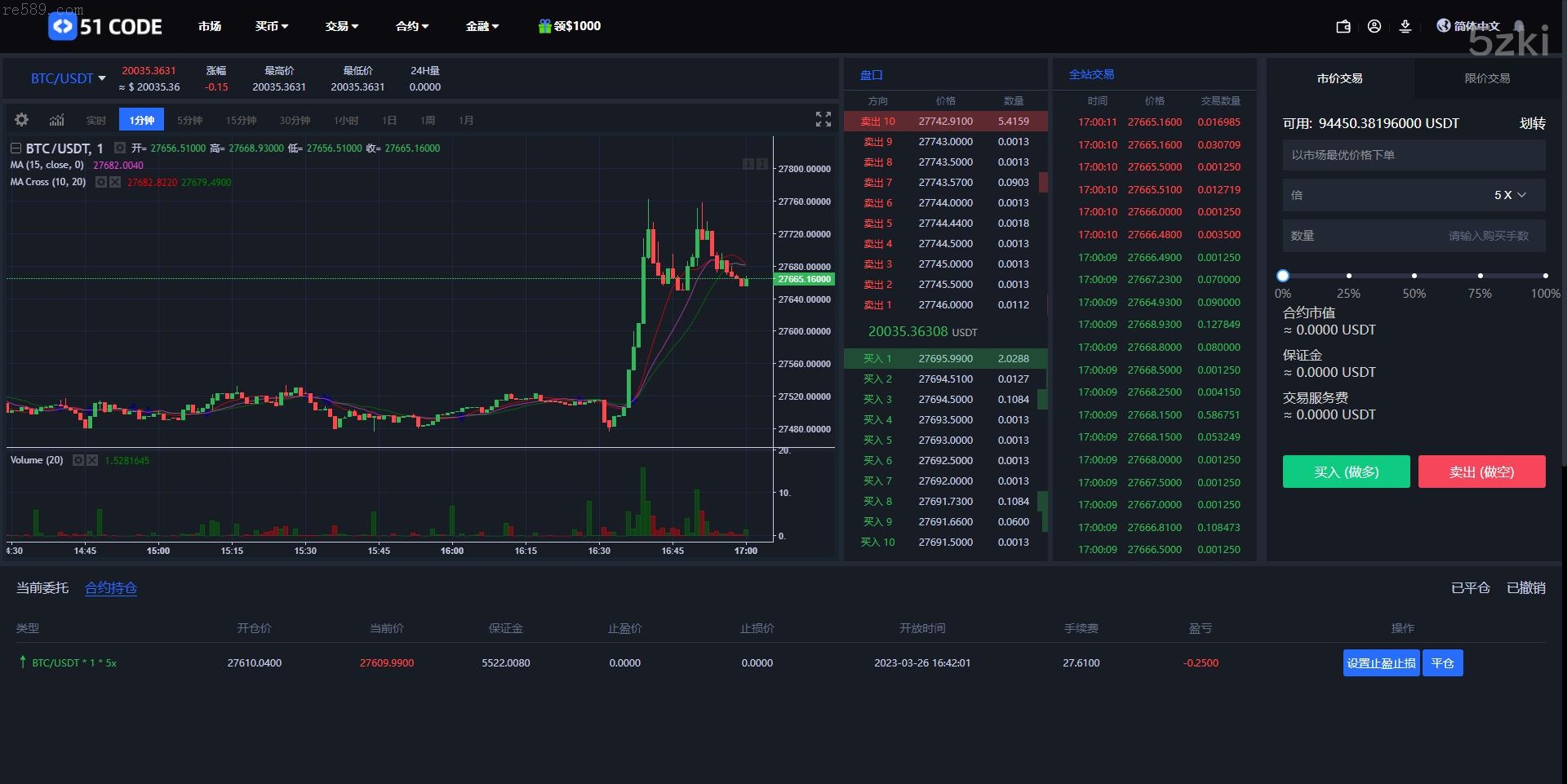Focus the 数量 quantity input field
The image size is (1567, 784).
click(1414, 236)
